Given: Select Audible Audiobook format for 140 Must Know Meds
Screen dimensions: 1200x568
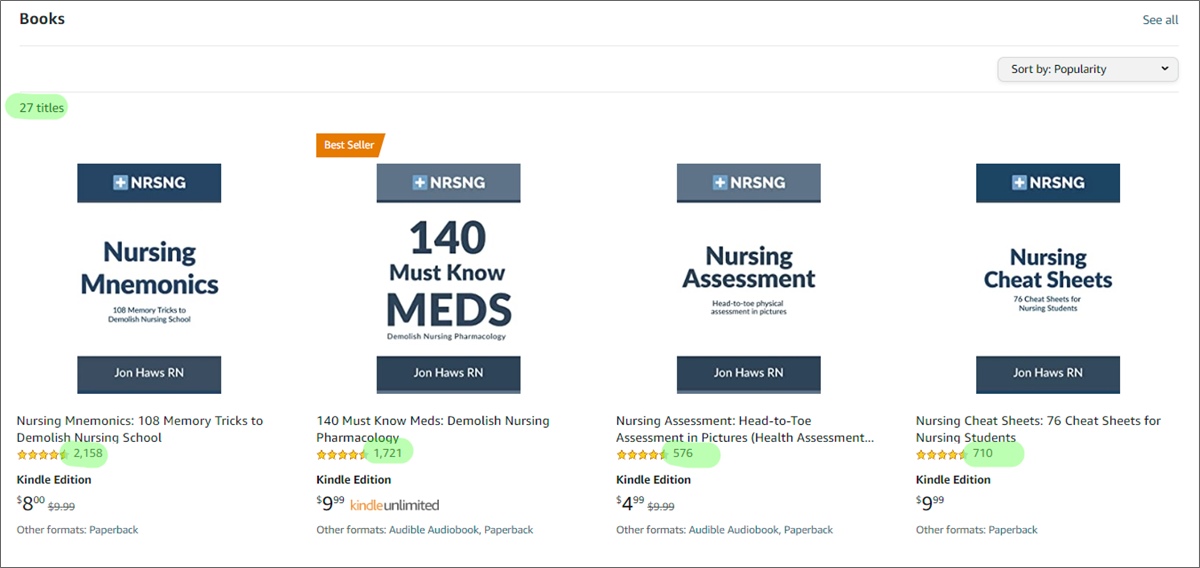Looking at the screenshot, I should 434,530.
